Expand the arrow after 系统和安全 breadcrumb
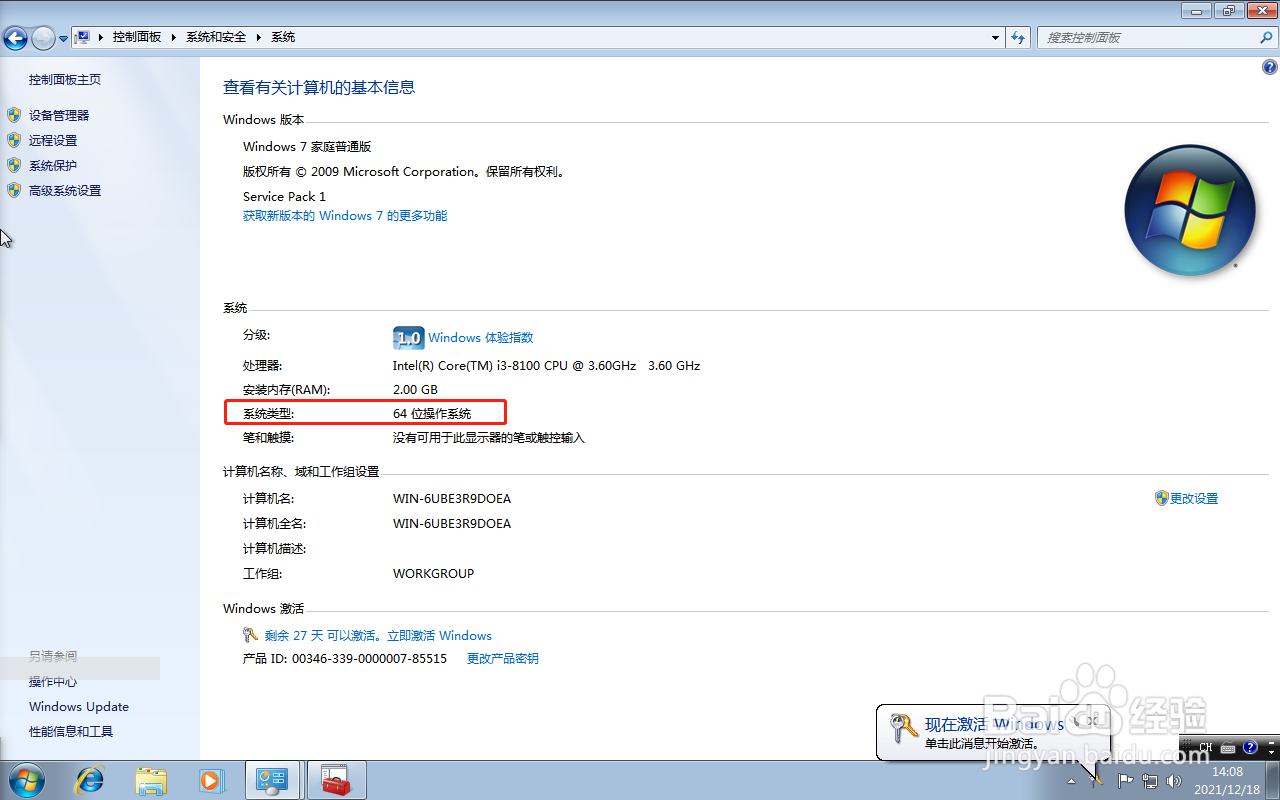The height and width of the screenshot is (800, 1280). tap(259, 37)
